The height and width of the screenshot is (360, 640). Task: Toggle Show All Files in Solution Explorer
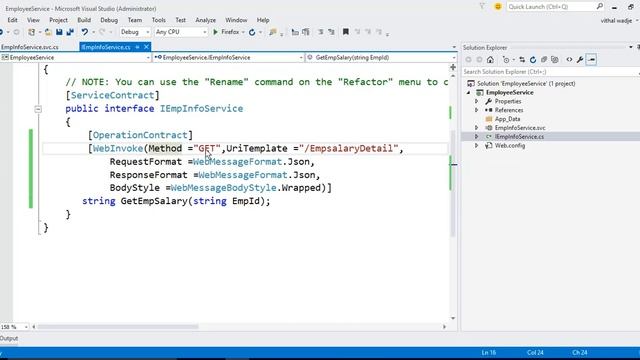click(555, 60)
